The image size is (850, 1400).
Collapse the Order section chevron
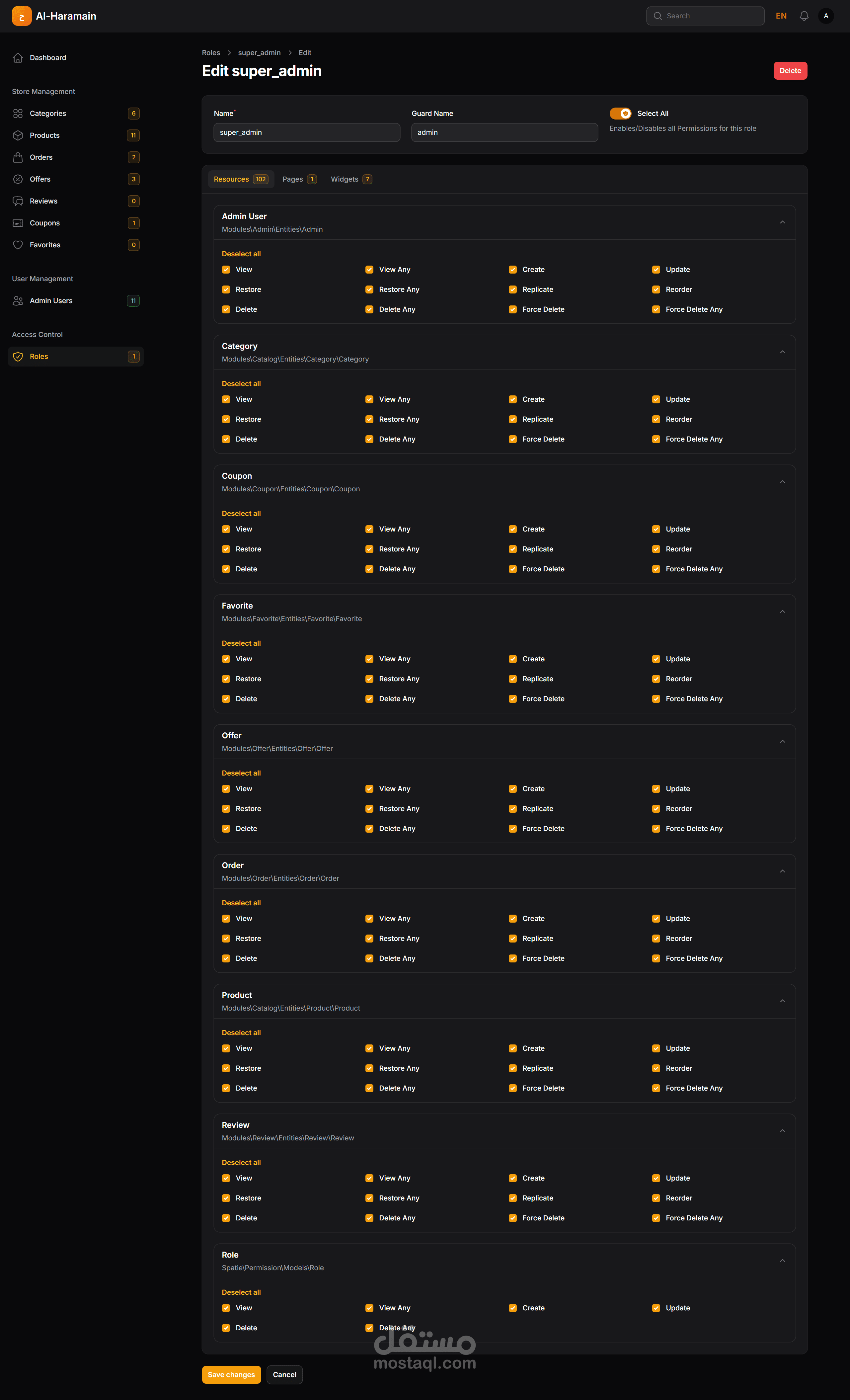[782, 871]
